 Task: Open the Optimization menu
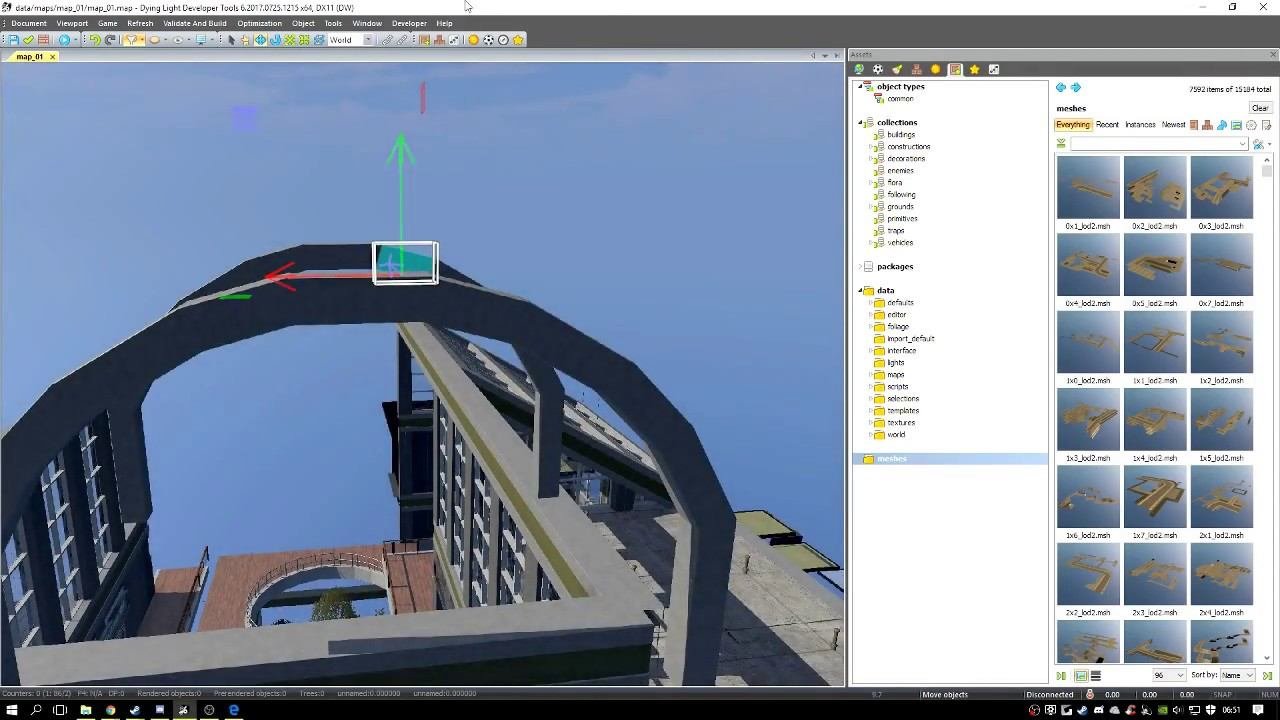pos(259,23)
